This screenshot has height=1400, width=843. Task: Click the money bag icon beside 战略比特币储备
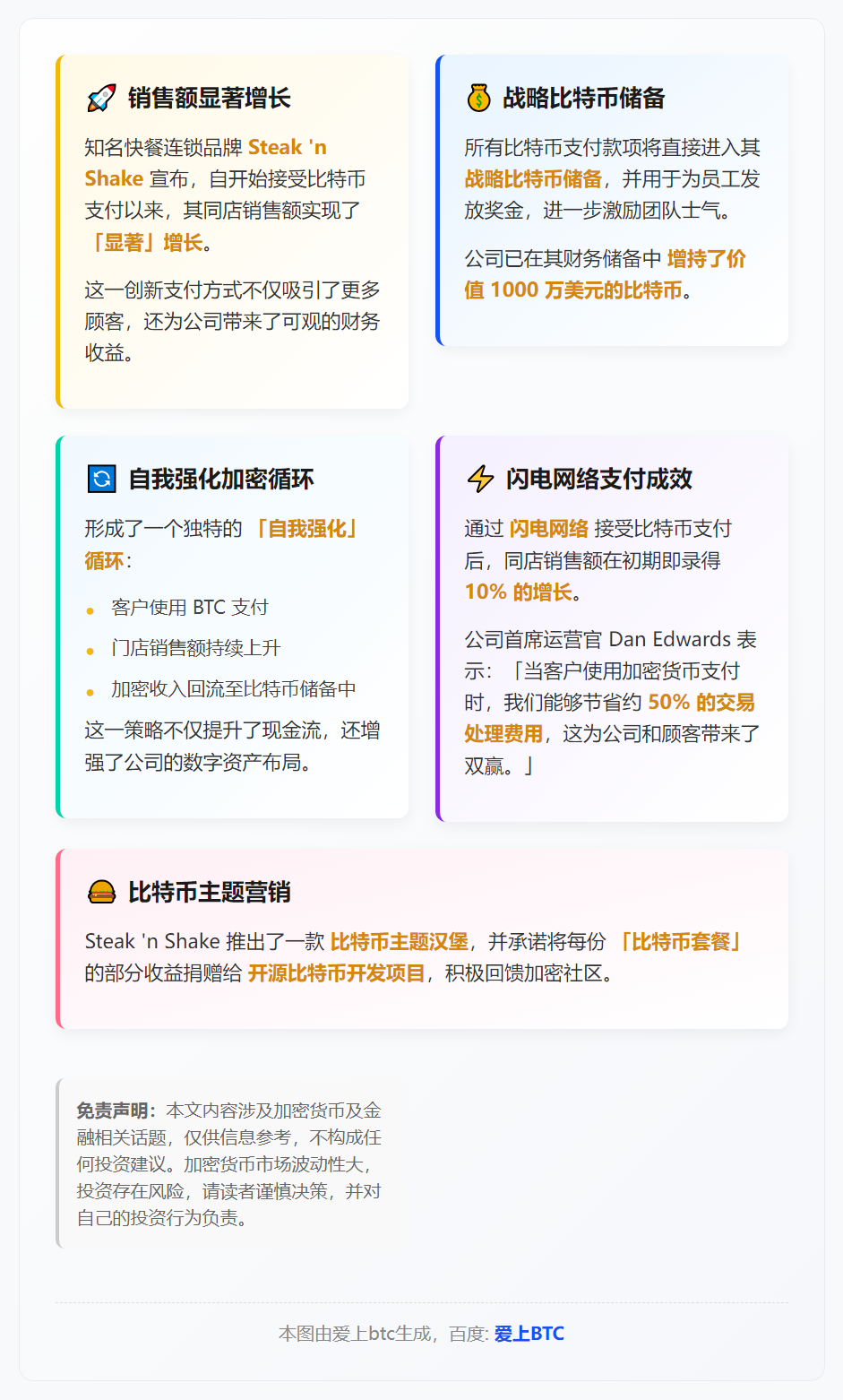(x=479, y=98)
